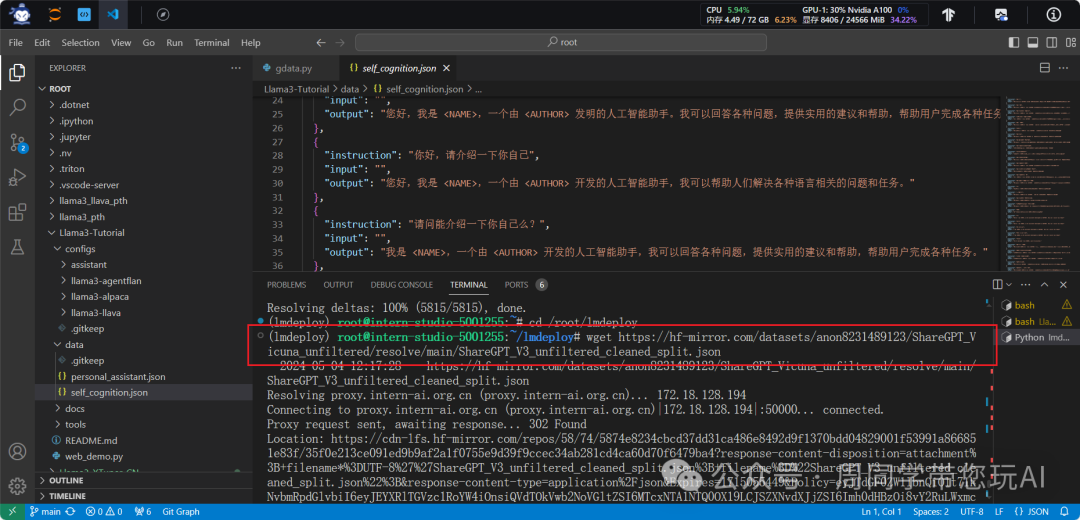Switch to the DEBUG CONSOLE panel tab
The height and width of the screenshot is (520, 1080).
[x=402, y=284]
